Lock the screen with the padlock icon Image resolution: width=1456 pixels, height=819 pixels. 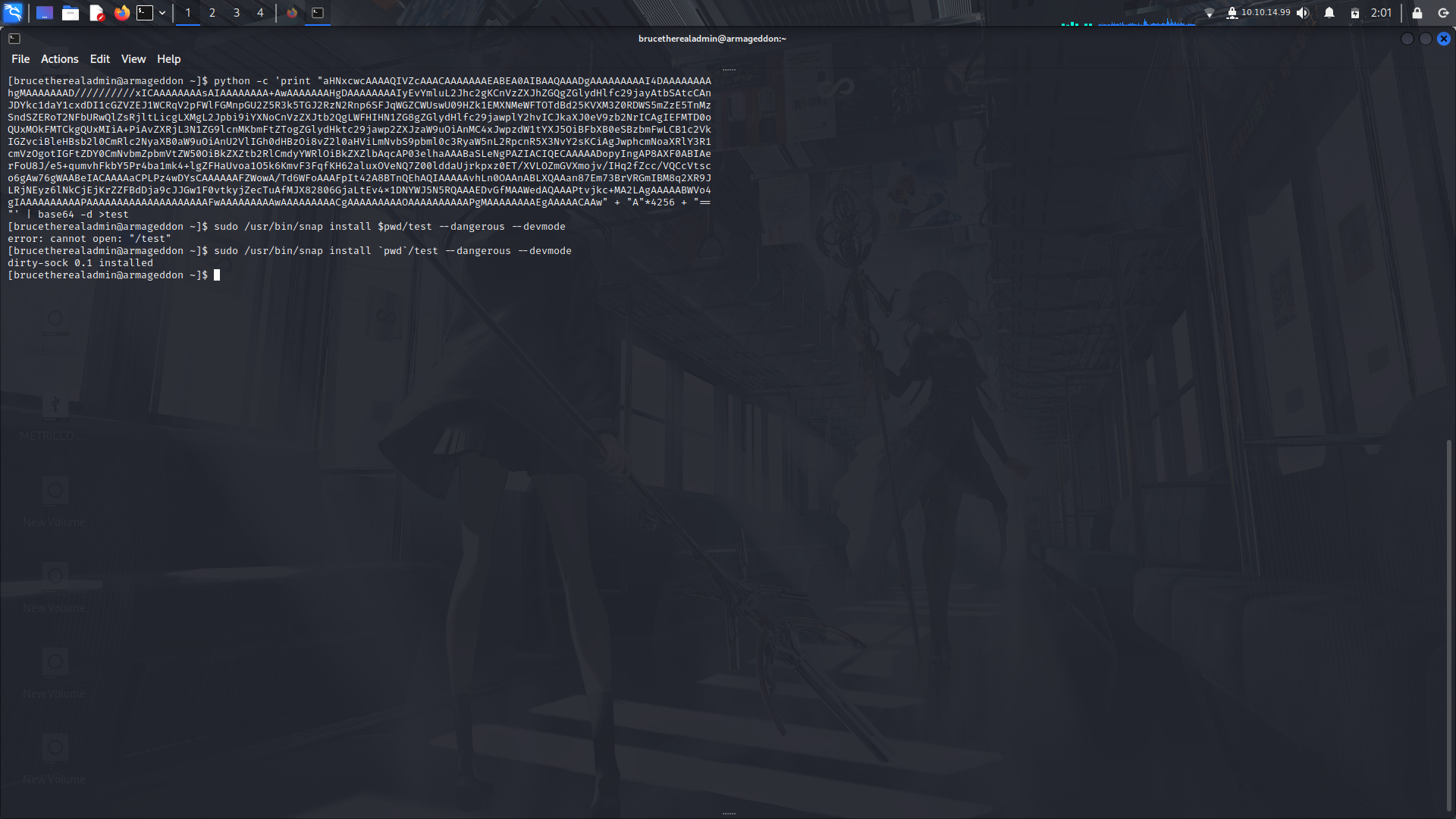point(1417,12)
